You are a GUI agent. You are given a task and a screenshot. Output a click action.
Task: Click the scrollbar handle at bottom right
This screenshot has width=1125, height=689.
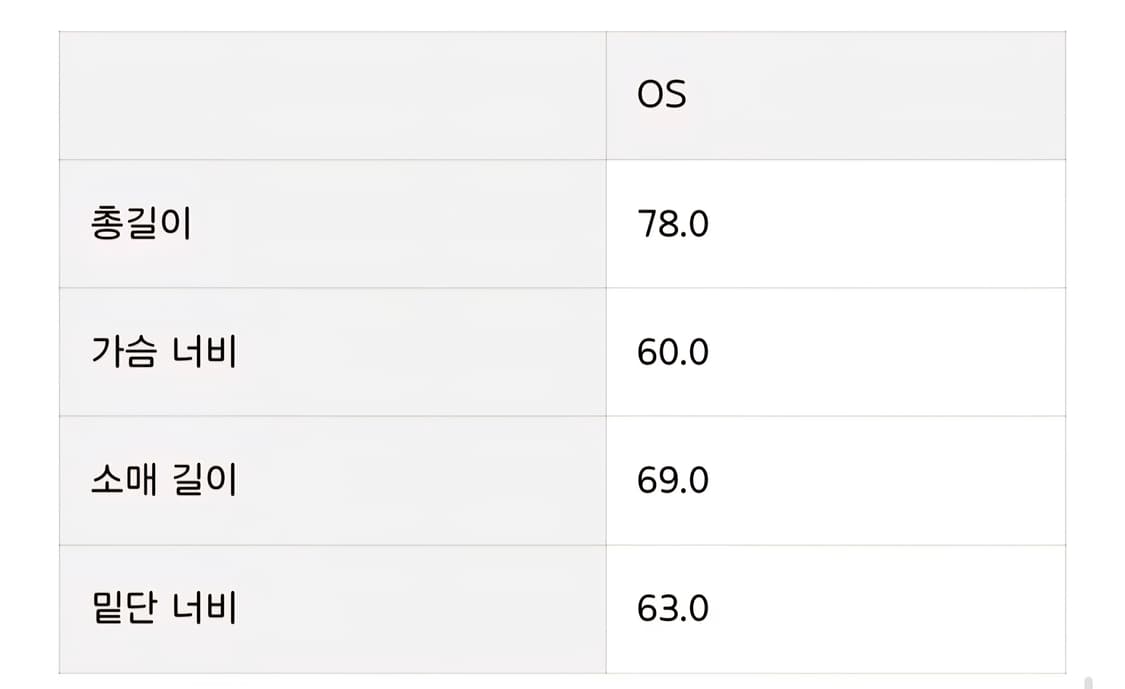1087,683
